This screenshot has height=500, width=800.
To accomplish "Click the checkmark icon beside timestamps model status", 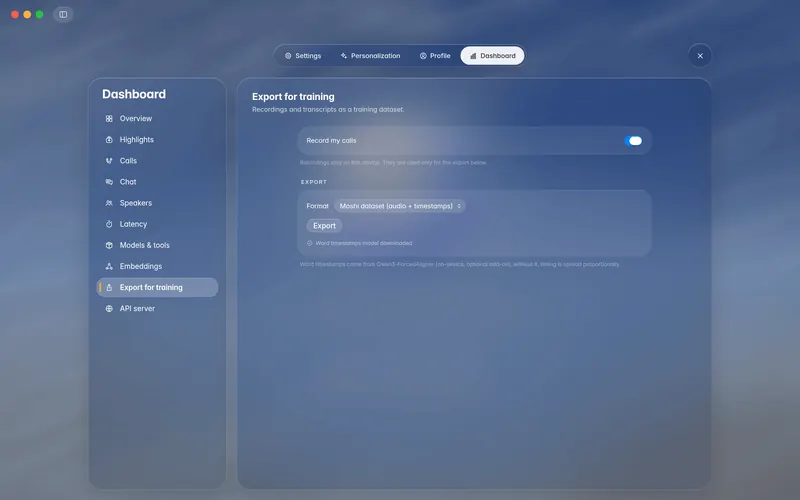I will tap(310, 243).
